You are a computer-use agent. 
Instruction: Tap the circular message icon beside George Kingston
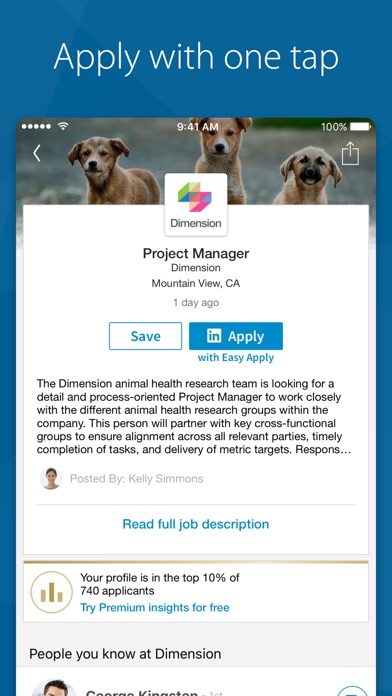[x=352, y=691]
